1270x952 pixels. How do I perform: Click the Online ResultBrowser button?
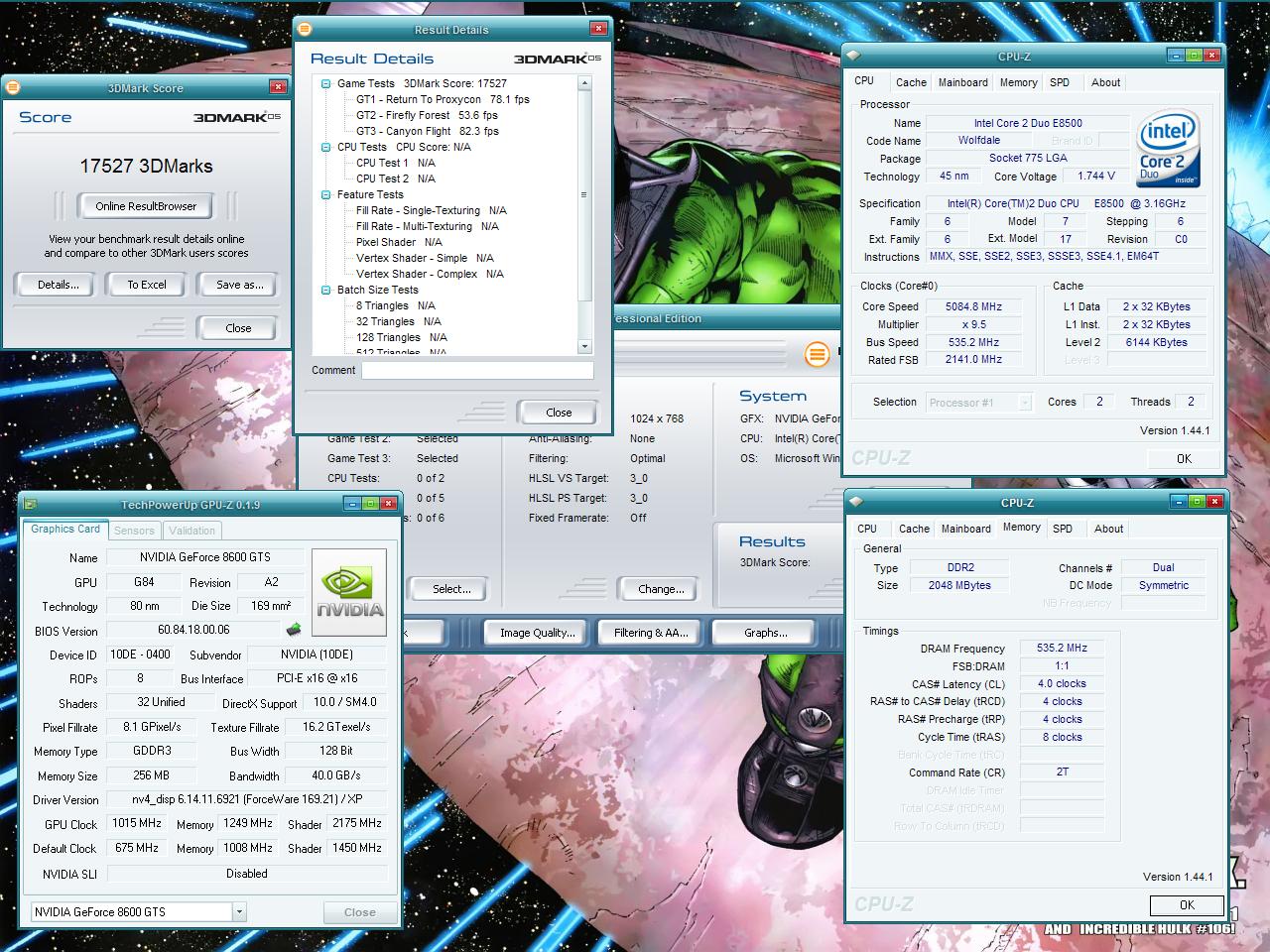tap(146, 206)
